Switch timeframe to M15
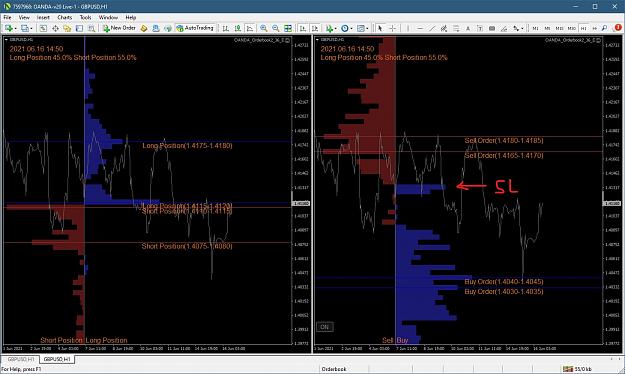 pyautogui.click(x=559, y=28)
